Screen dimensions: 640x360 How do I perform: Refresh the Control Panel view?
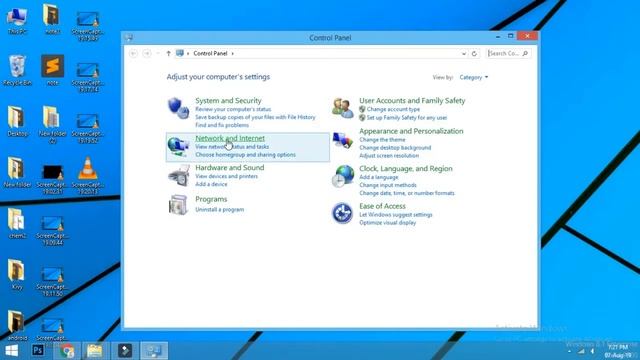click(x=474, y=53)
